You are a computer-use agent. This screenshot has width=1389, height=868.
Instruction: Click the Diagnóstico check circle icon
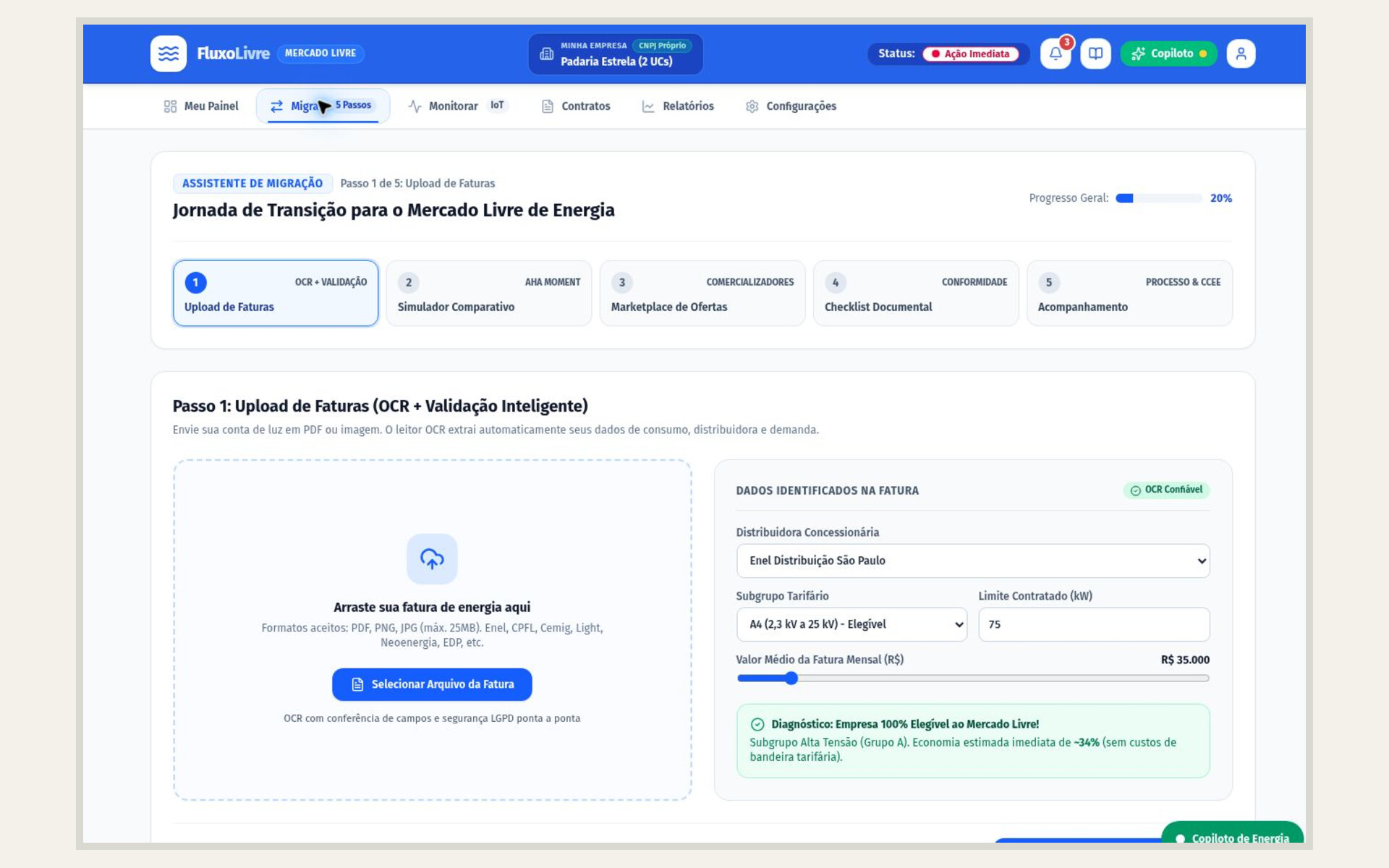click(757, 724)
